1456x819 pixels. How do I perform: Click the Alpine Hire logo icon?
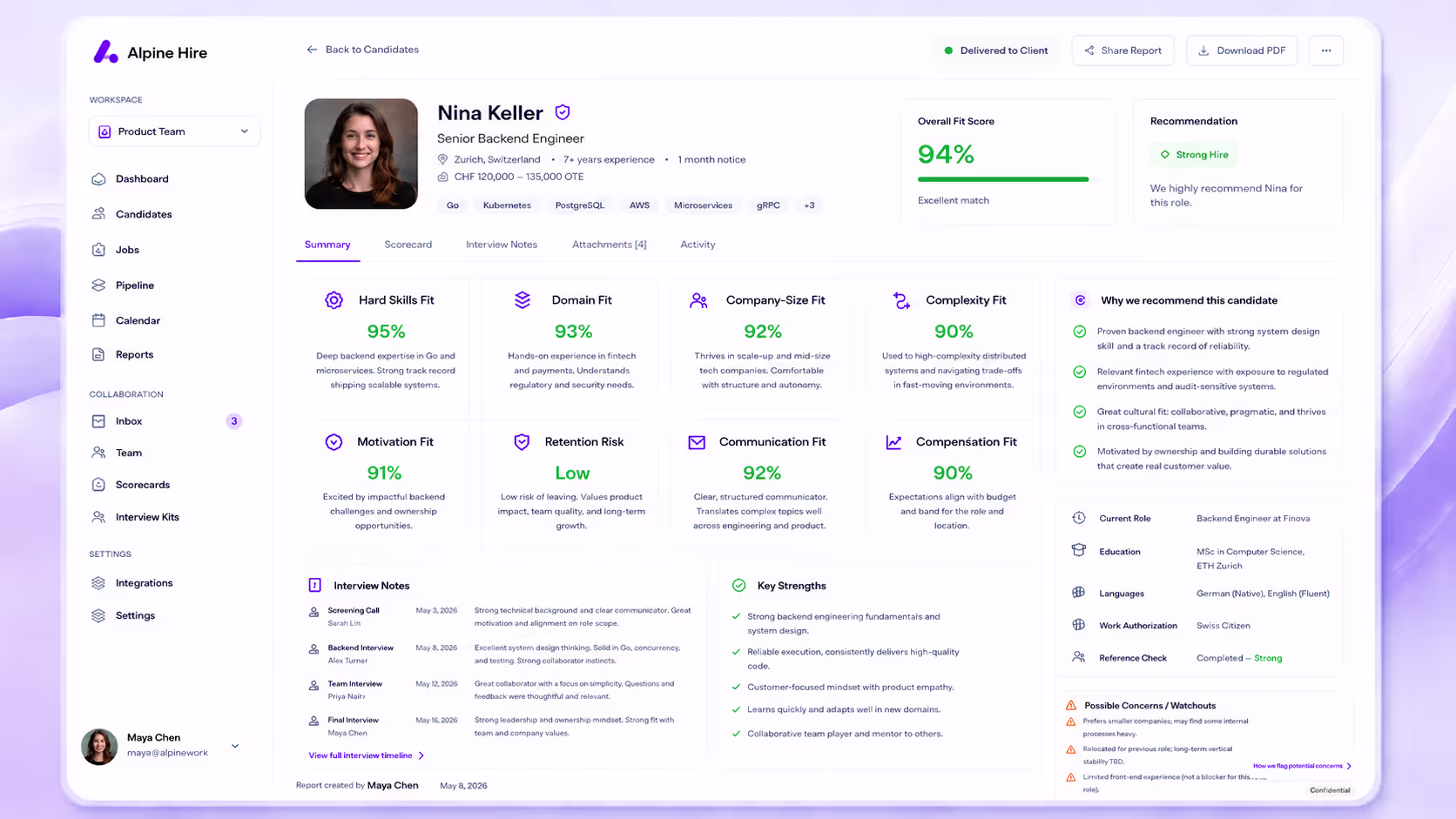(105, 52)
